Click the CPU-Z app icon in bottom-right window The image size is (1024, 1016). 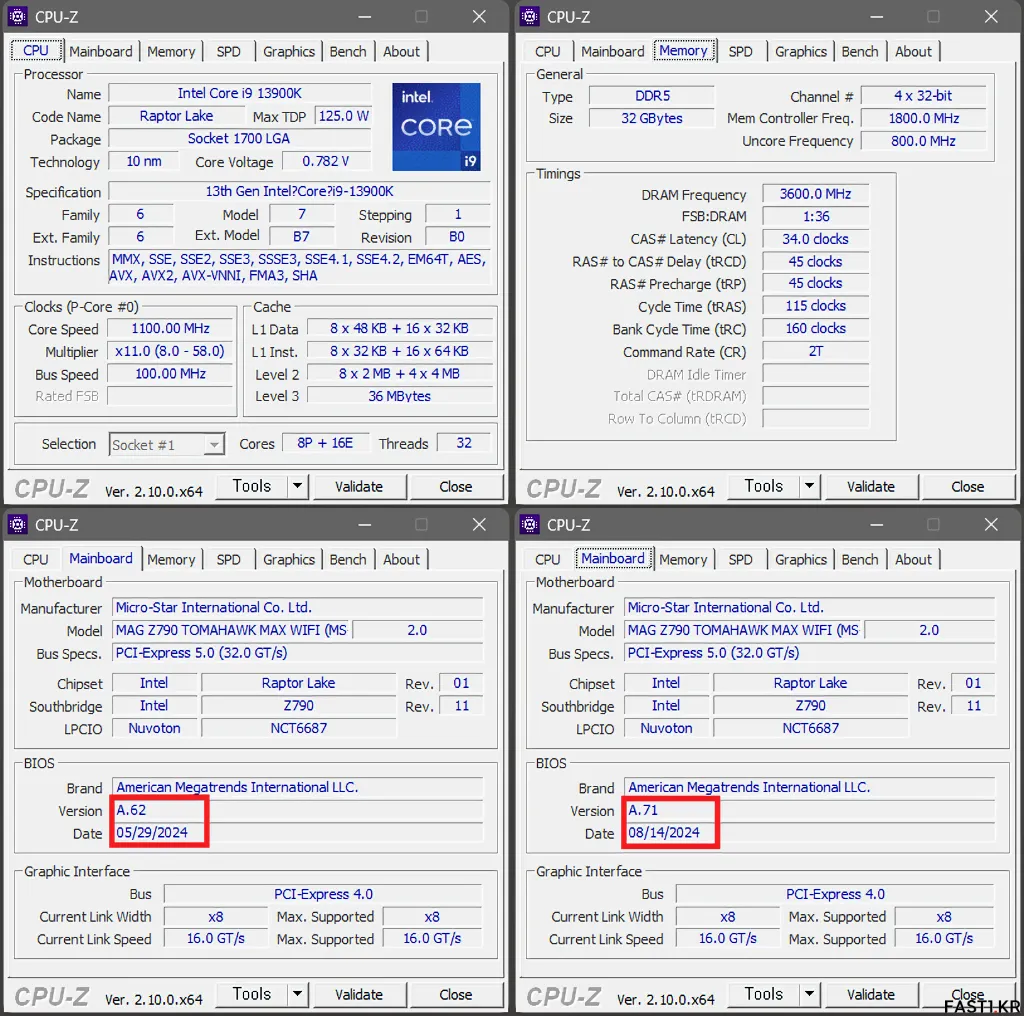click(529, 524)
